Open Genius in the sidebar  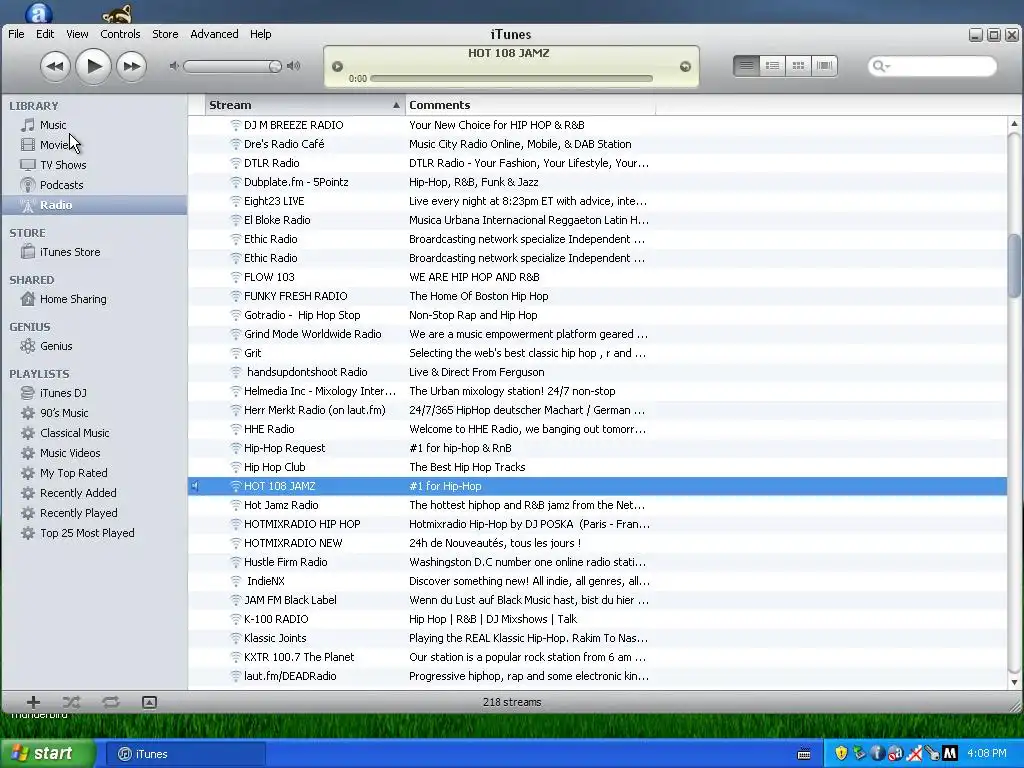pos(95,346)
